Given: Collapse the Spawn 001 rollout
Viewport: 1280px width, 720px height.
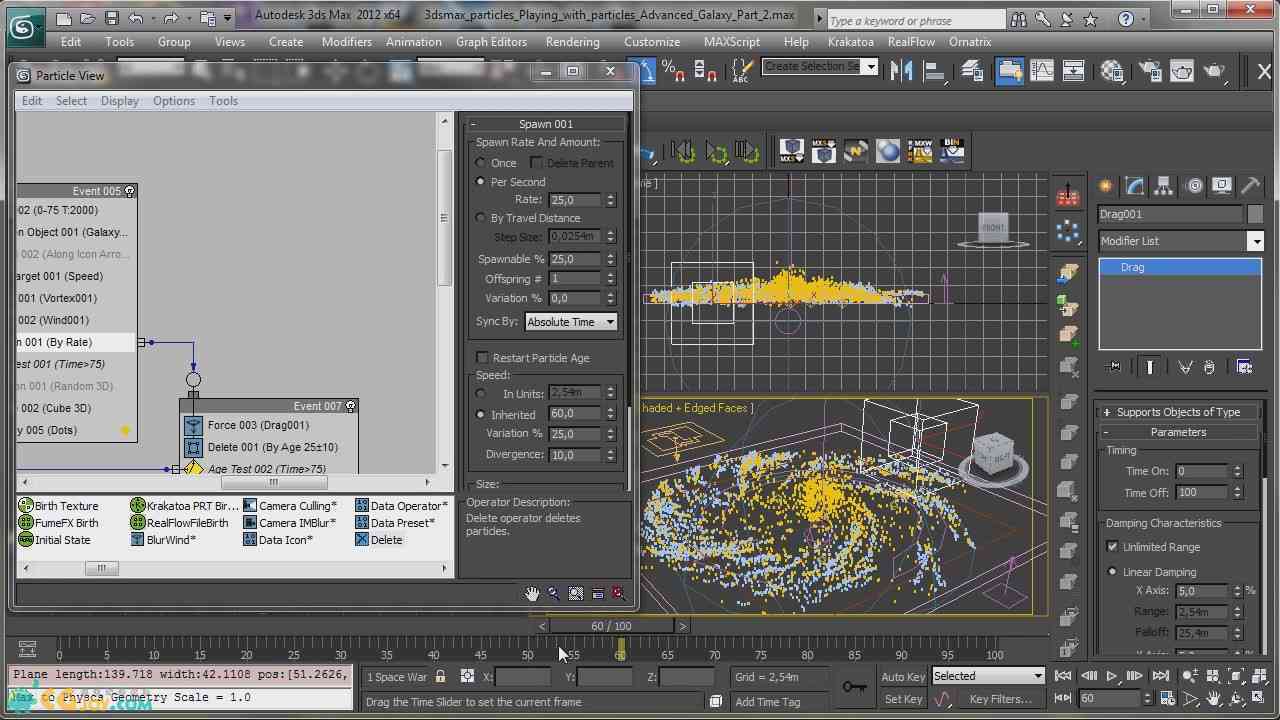Looking at the screenshot, I should pyautogui.click(x=546, y=124).
